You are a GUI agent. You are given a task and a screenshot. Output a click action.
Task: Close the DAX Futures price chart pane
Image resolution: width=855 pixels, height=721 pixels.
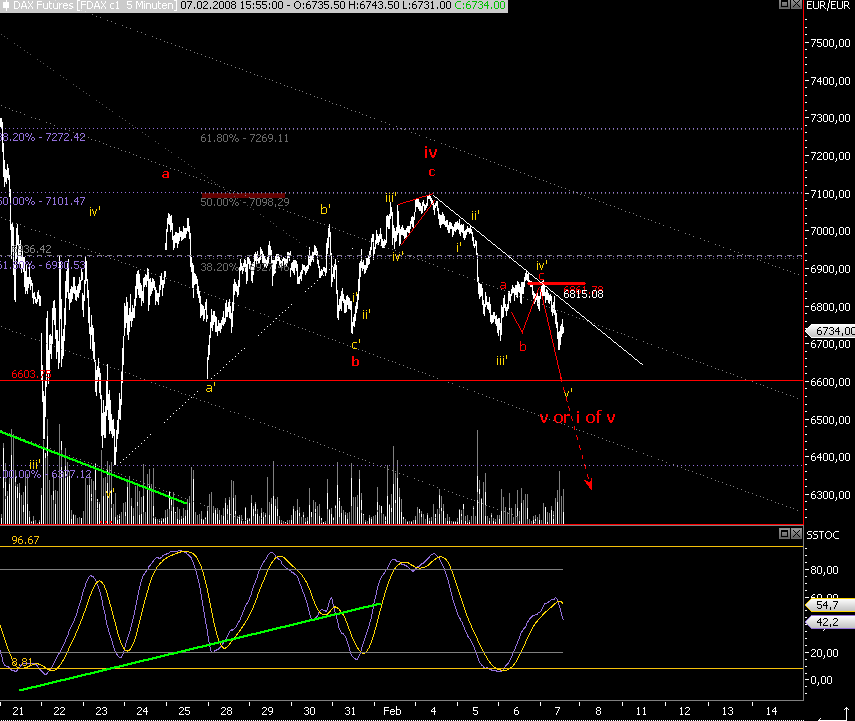(x=796, y=4)
